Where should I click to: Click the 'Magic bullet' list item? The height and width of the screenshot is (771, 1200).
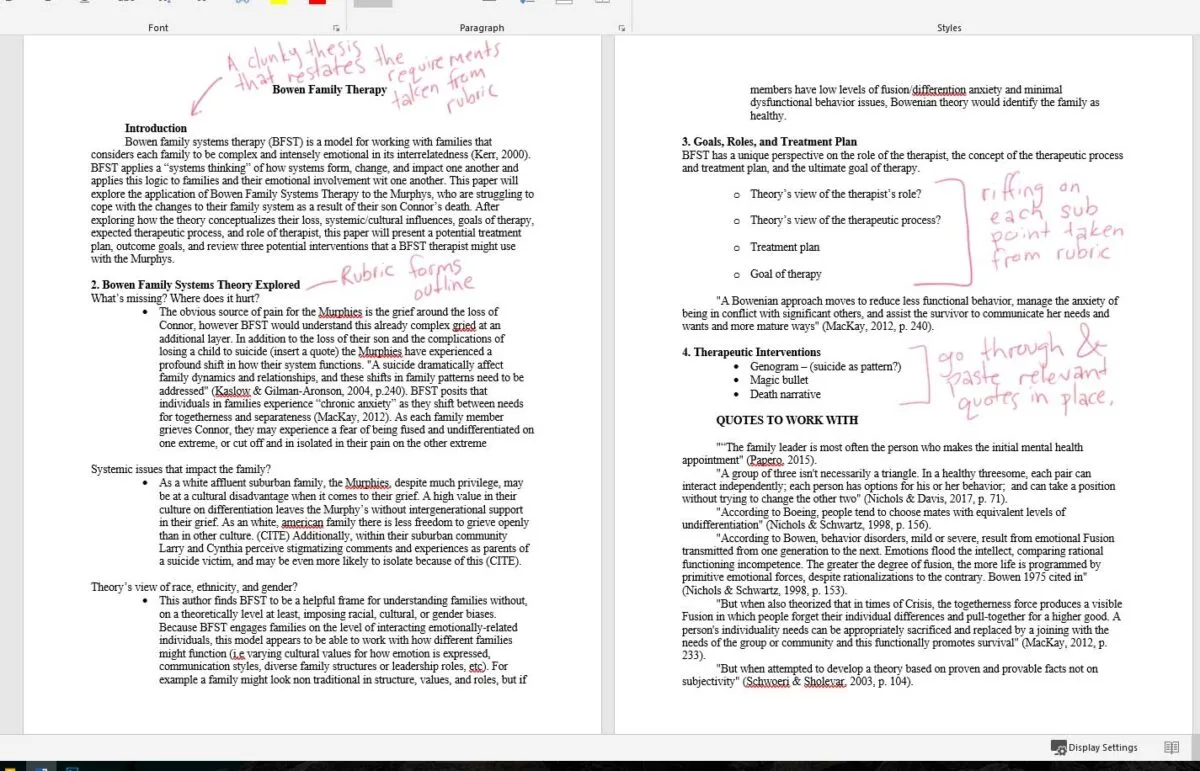point(779,380)
